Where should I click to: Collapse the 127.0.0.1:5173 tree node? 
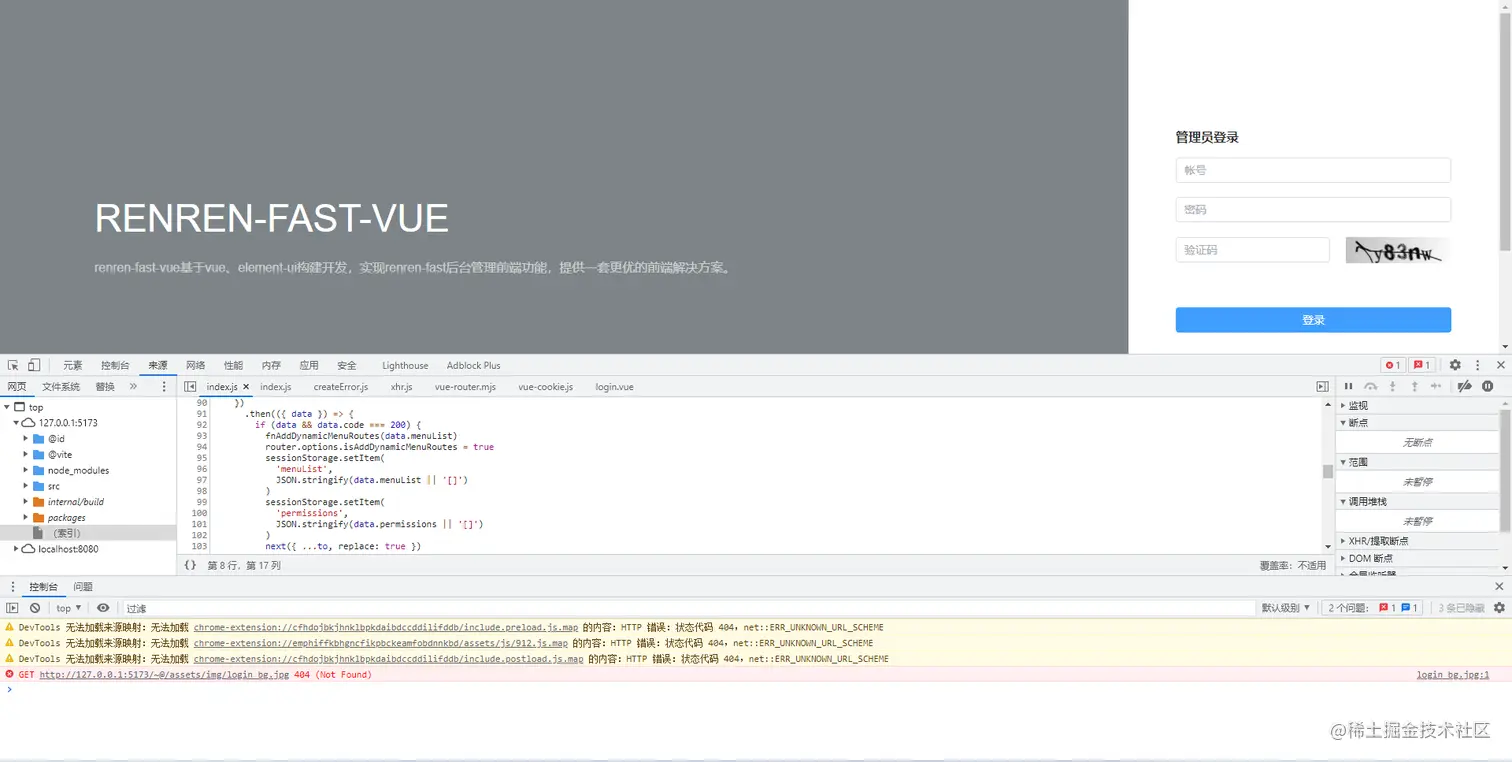16,423
